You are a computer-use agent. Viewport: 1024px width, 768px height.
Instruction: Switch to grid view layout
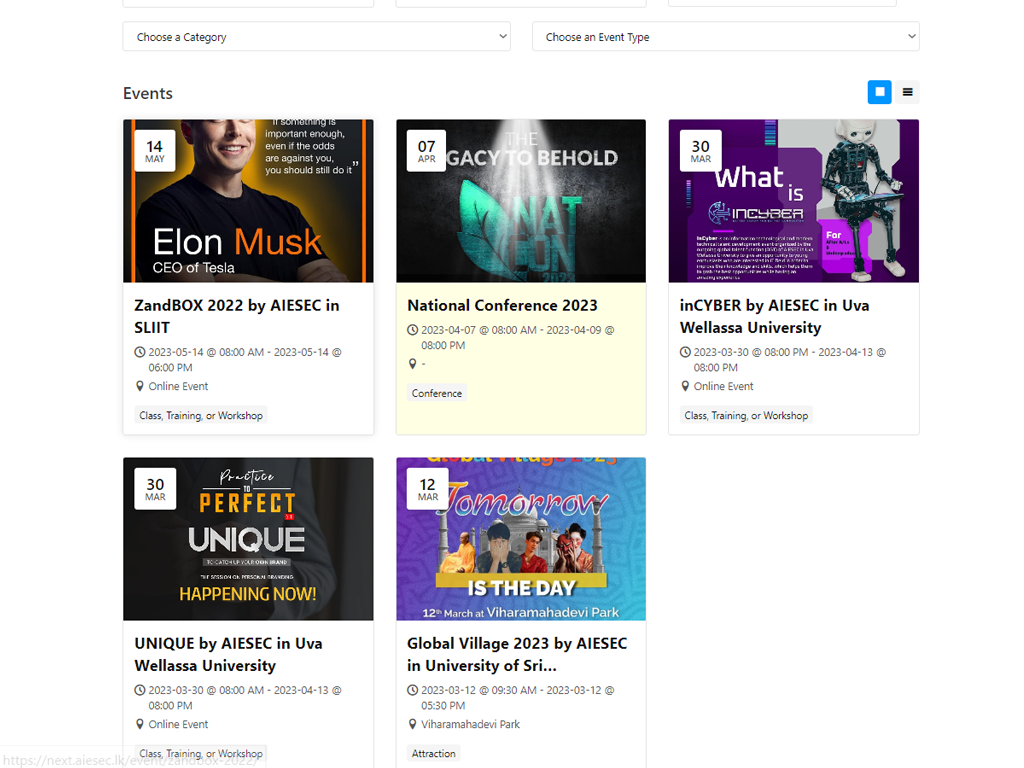click(879, 92)
